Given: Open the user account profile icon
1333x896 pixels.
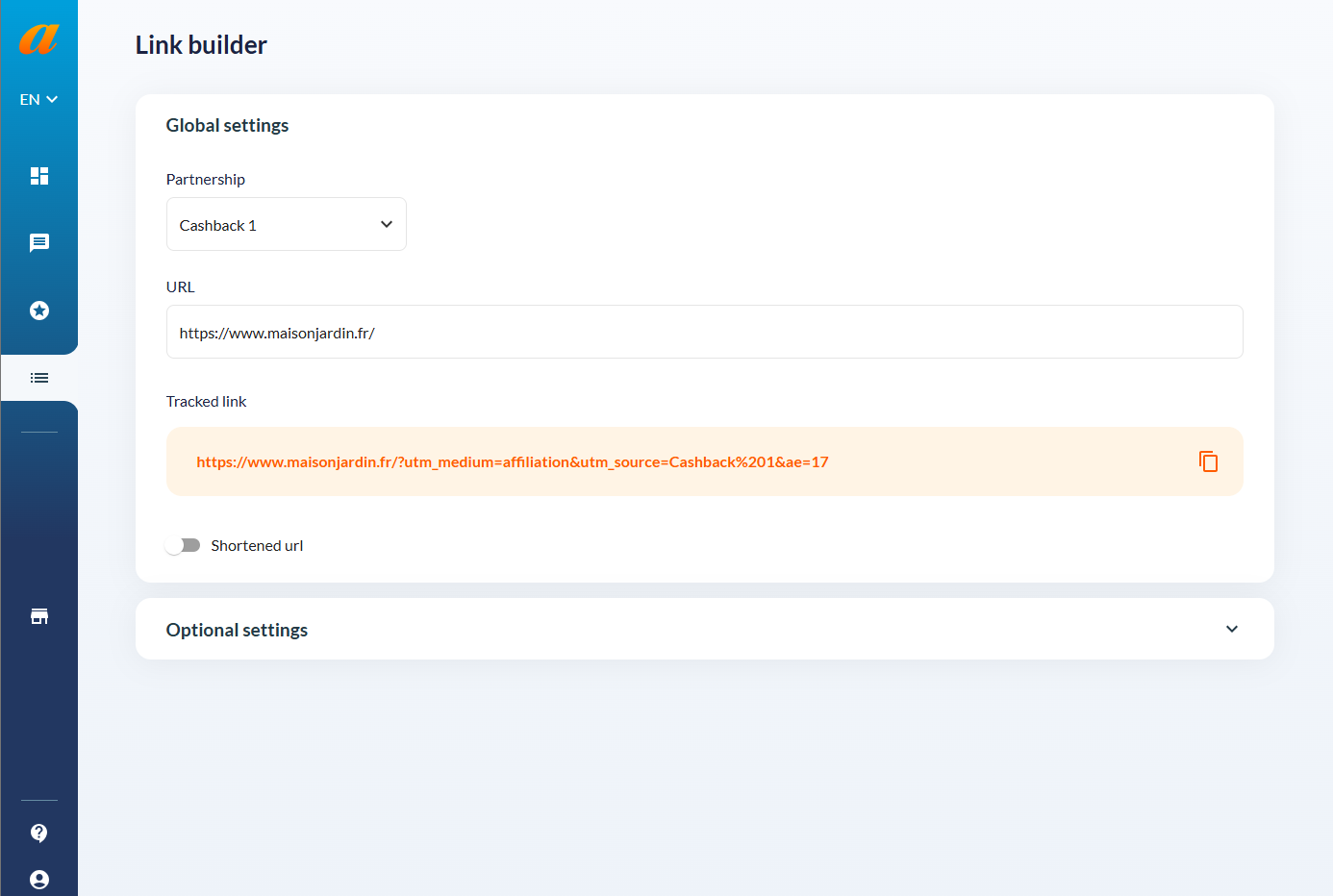Looking at the screenshot, I should [x=39, y=880].
